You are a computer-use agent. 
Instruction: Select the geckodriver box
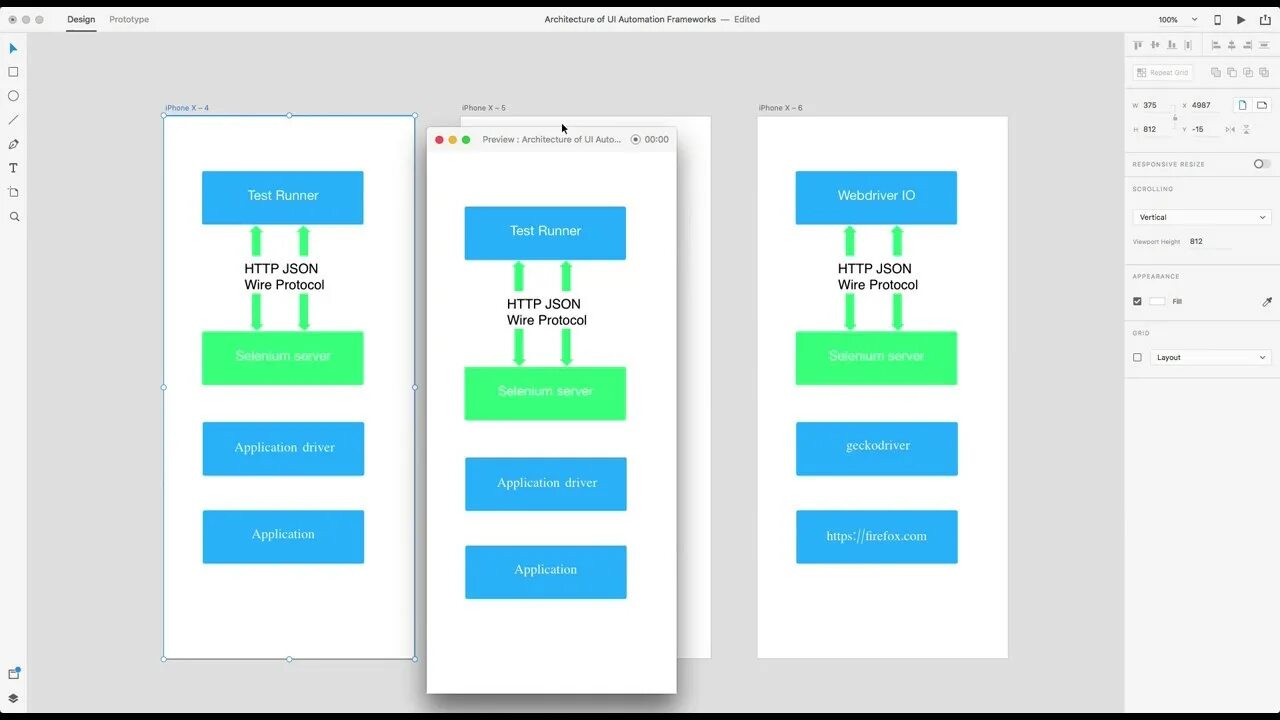coord(877,448)
